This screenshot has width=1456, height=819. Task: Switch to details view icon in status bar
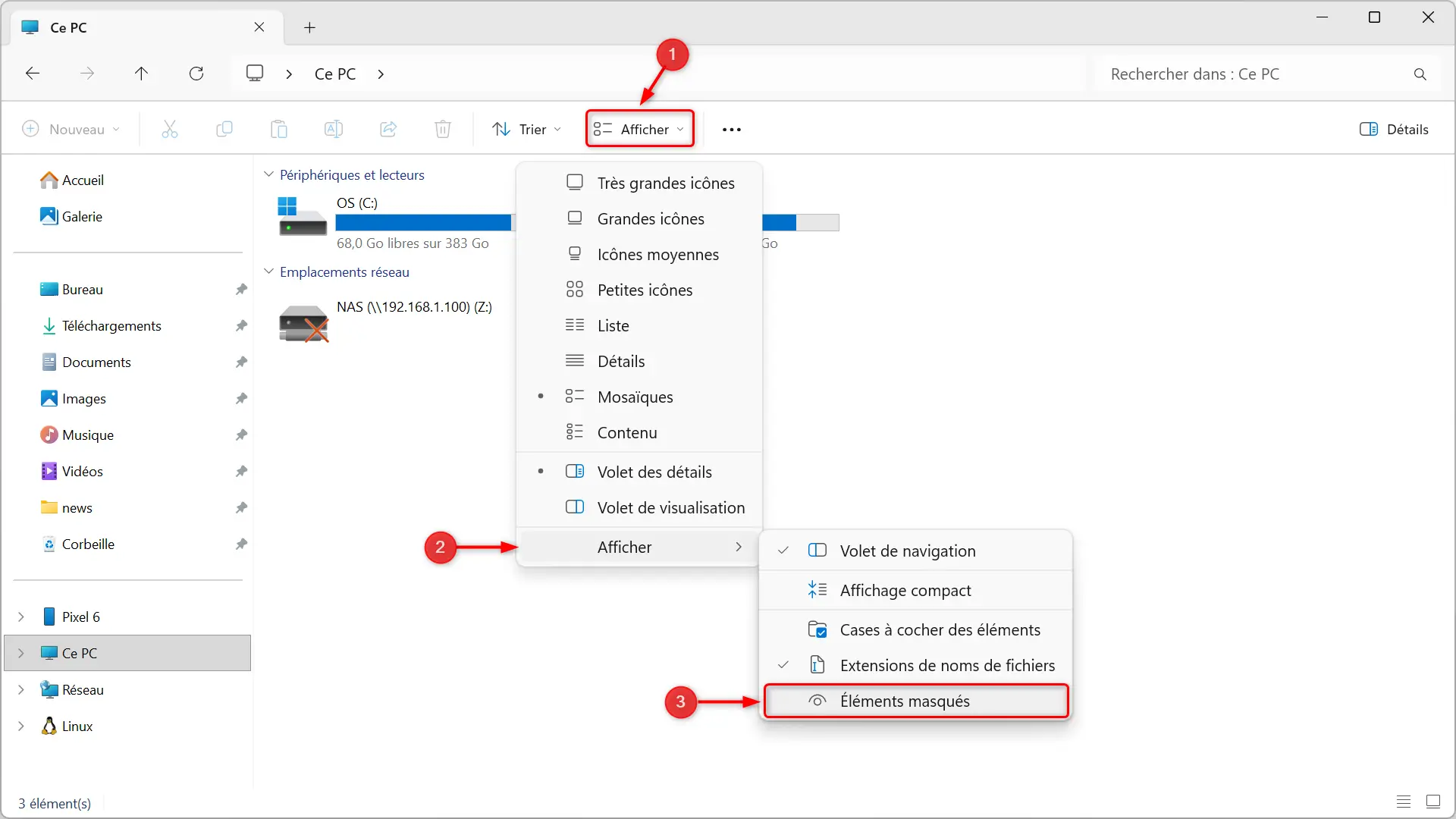pos(1404,802)
